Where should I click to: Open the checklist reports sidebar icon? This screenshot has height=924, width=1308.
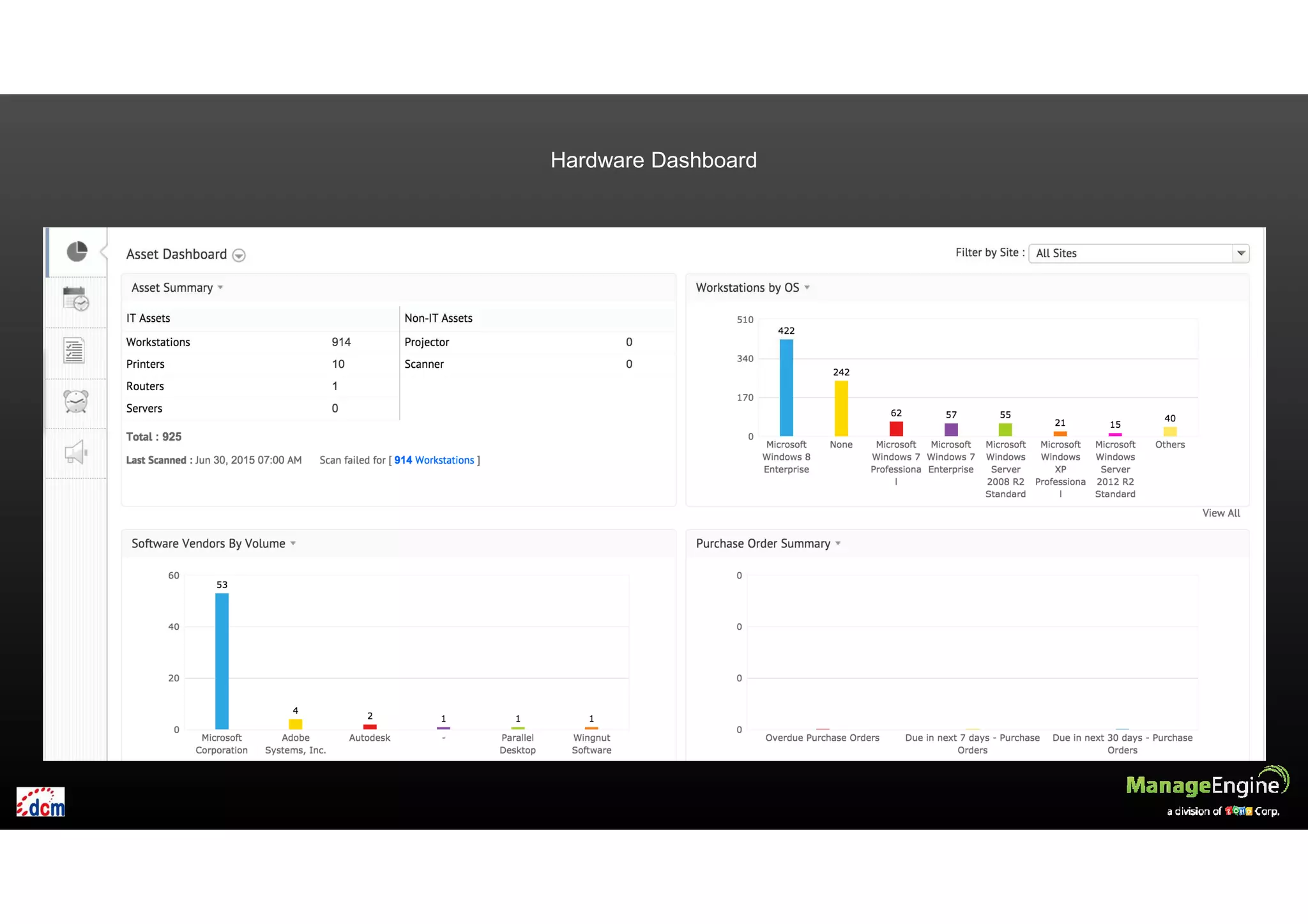pos(75,351)
